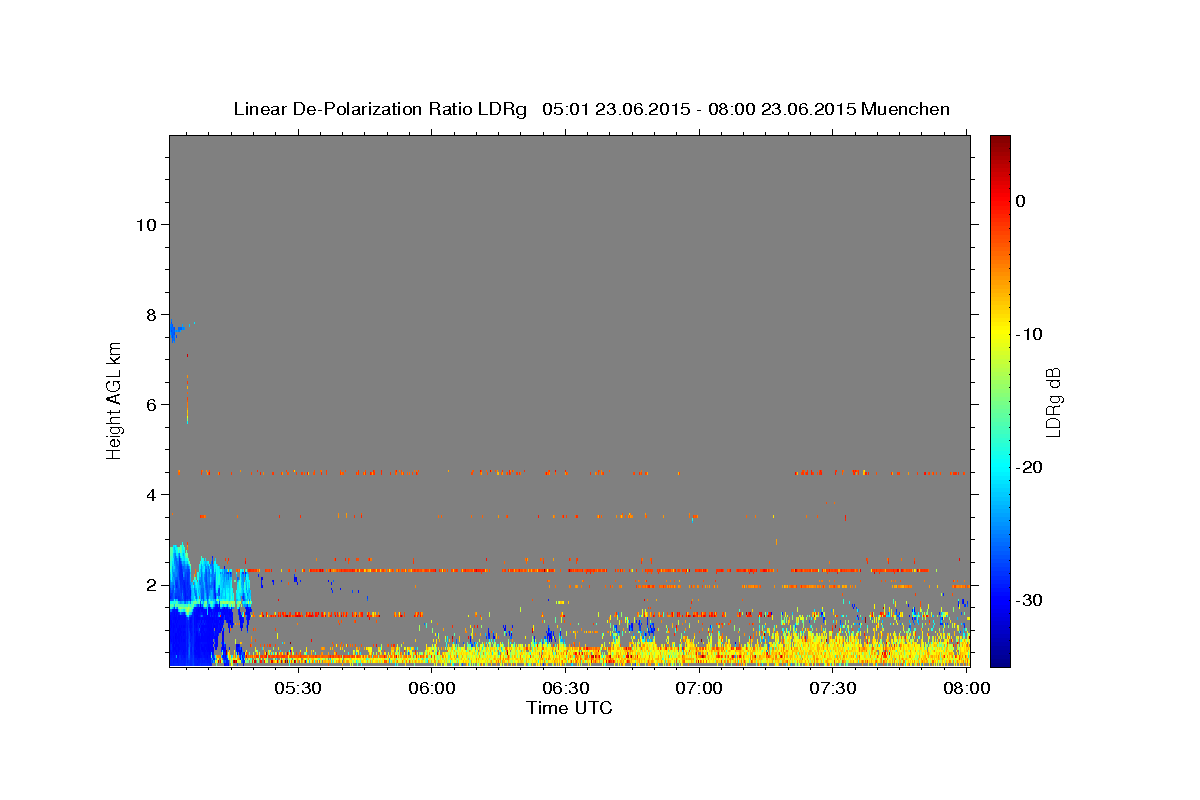This screenshot has width=1200, height=800.
Task: Click the colorbar value -20
Action: coord(1029,467)
